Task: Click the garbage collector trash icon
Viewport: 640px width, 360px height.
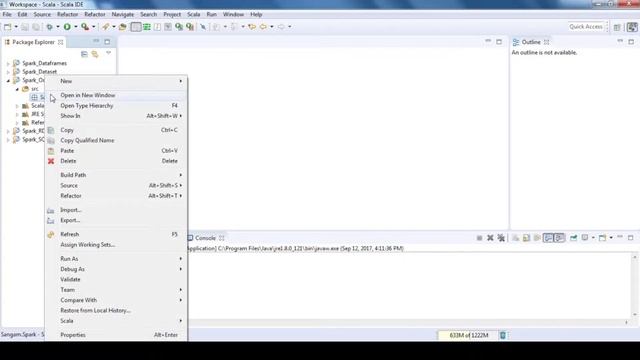Action: 503,336
